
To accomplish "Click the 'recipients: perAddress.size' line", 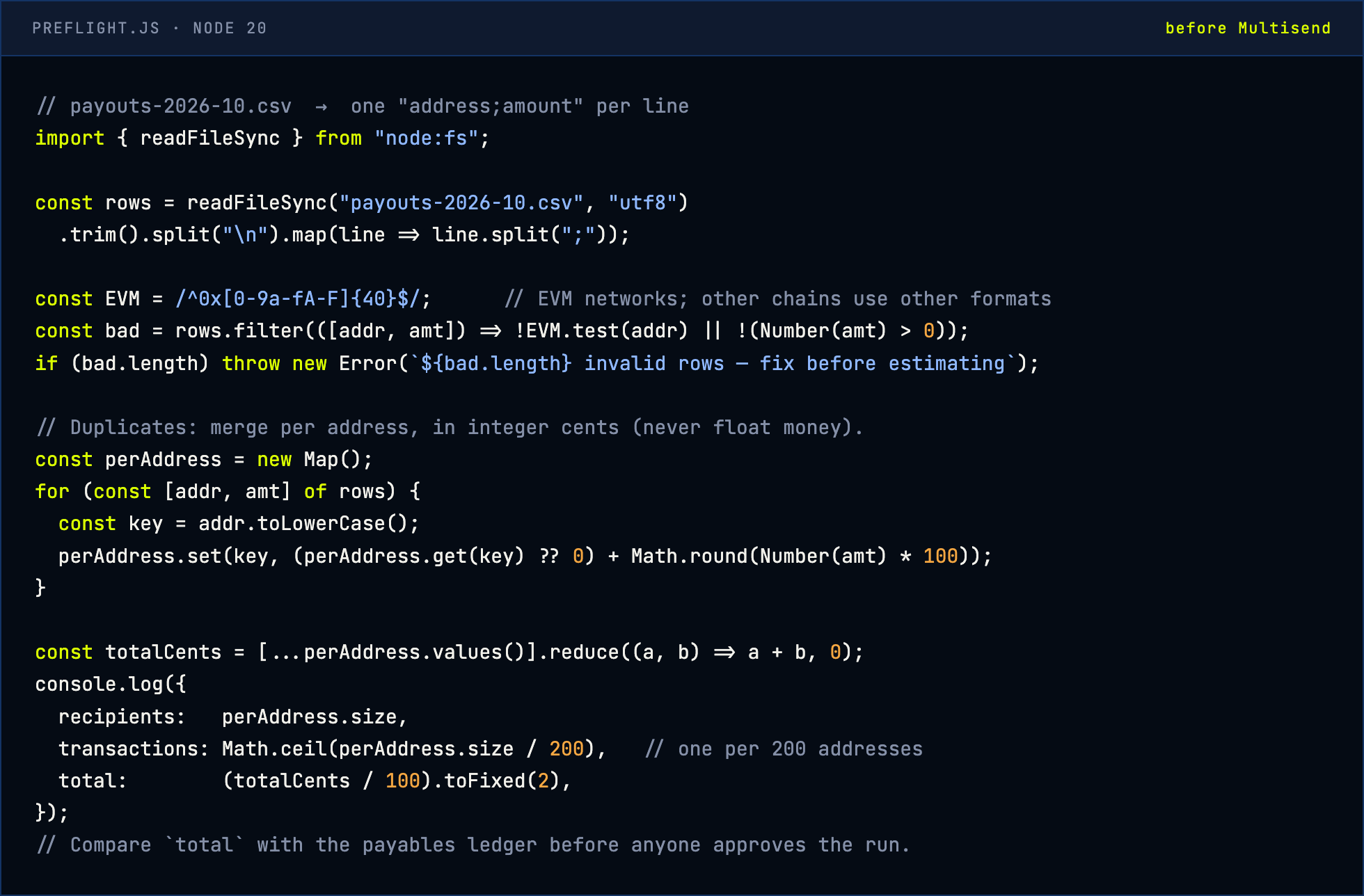I will point(233,717).
